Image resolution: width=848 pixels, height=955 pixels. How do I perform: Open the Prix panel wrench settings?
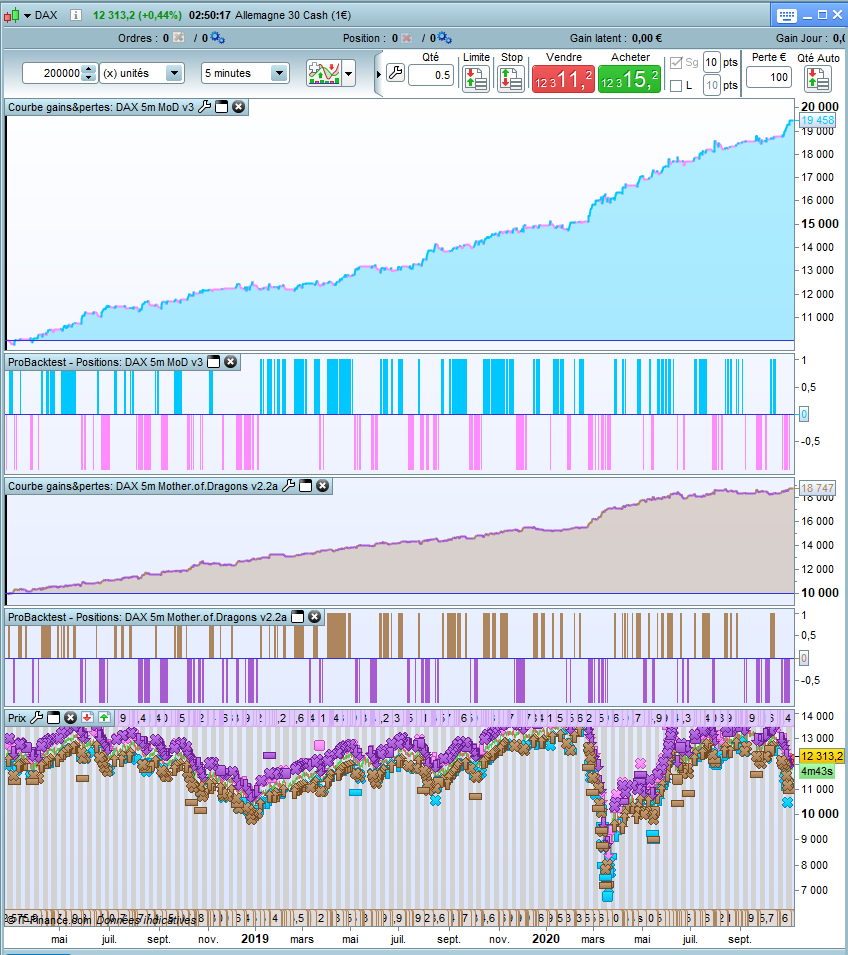click(x=37, y=717)
